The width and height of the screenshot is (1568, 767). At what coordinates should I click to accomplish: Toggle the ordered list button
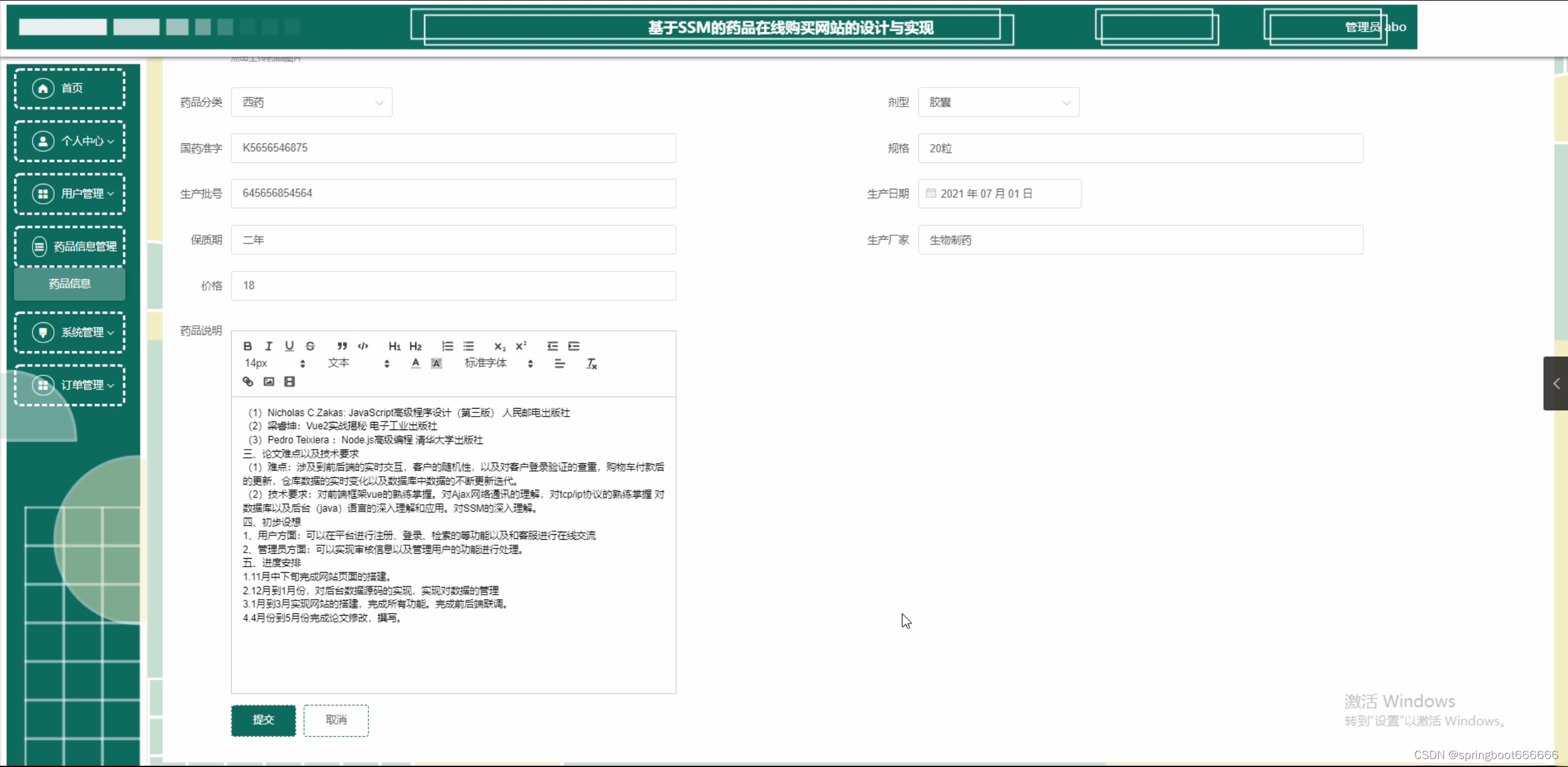tap(447, 346)
